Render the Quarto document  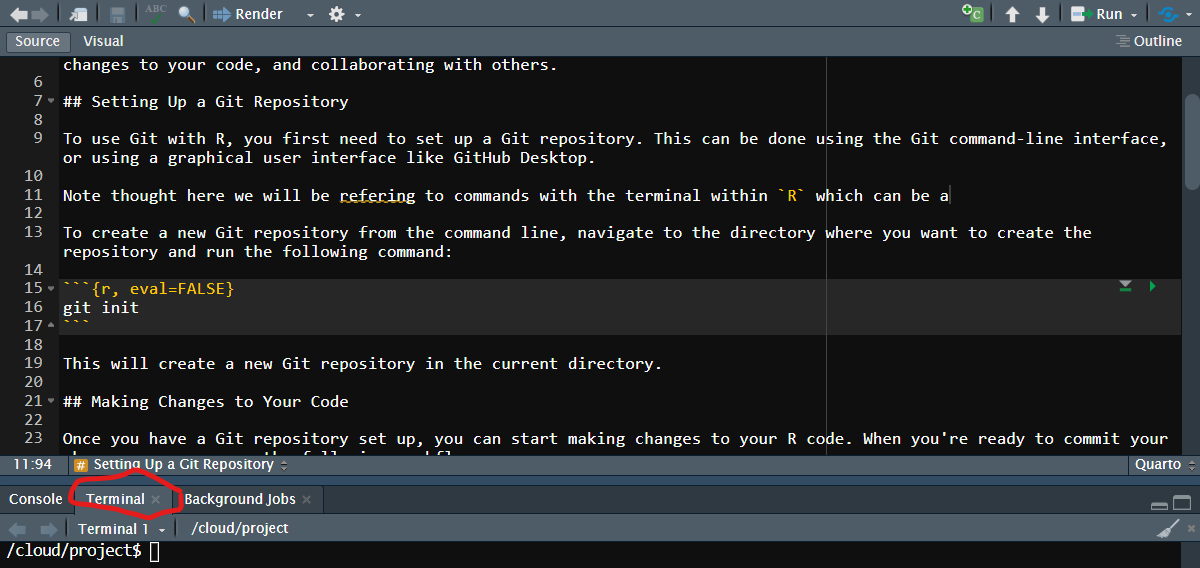(x=248, y=14)
